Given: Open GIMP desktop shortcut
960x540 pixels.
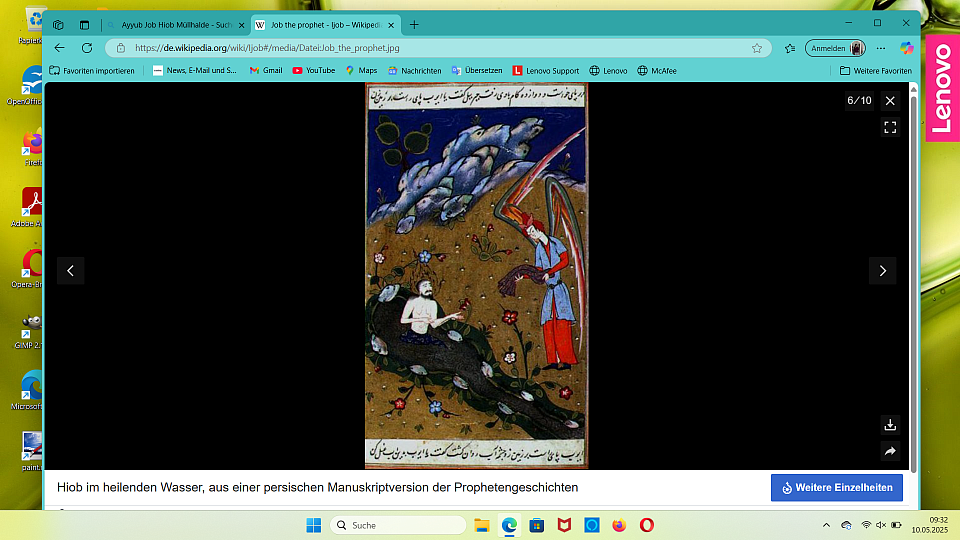Looking at the screenshot, I should click(x=29, y=331).
